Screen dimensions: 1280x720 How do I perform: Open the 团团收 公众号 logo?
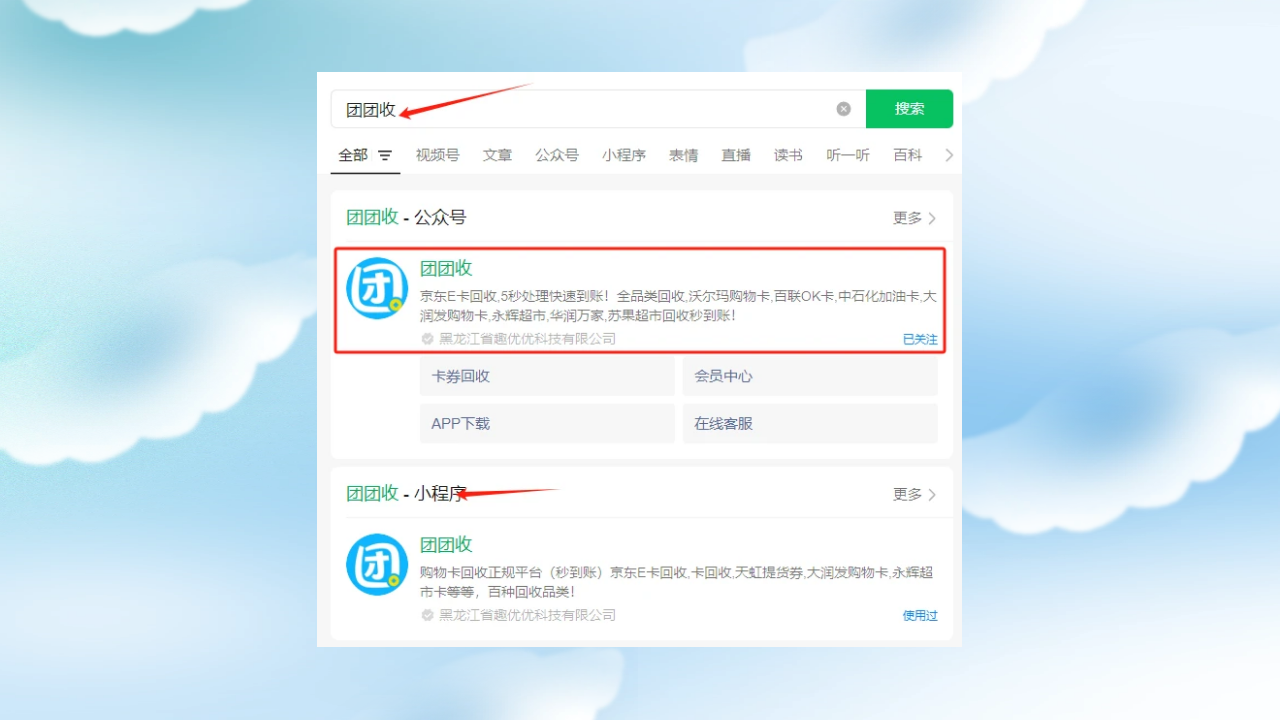(x=377, y=289)
